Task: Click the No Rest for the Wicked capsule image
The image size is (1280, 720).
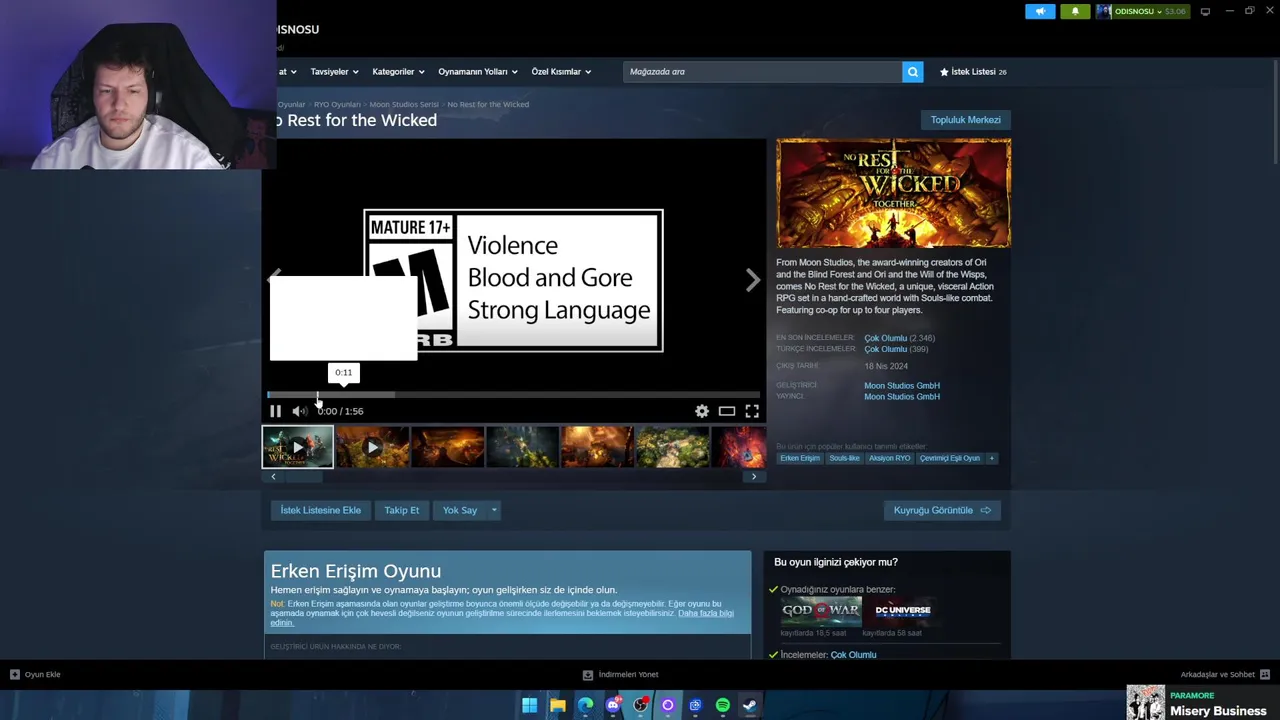Action: pyautogui.click(x=893, y=193)
